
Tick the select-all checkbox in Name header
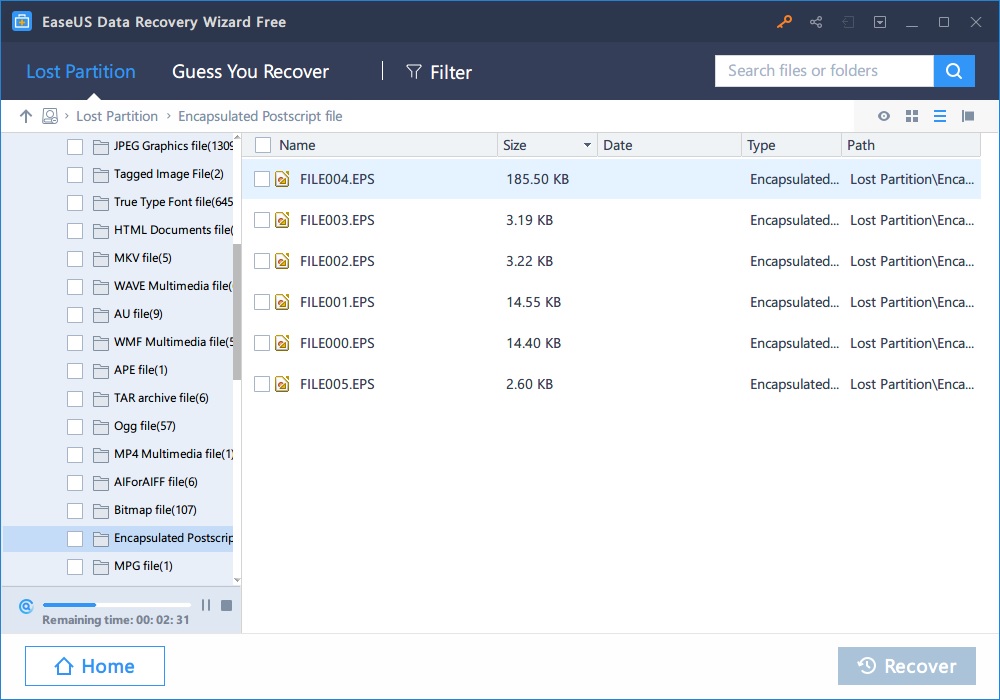[x=263, y=145]
